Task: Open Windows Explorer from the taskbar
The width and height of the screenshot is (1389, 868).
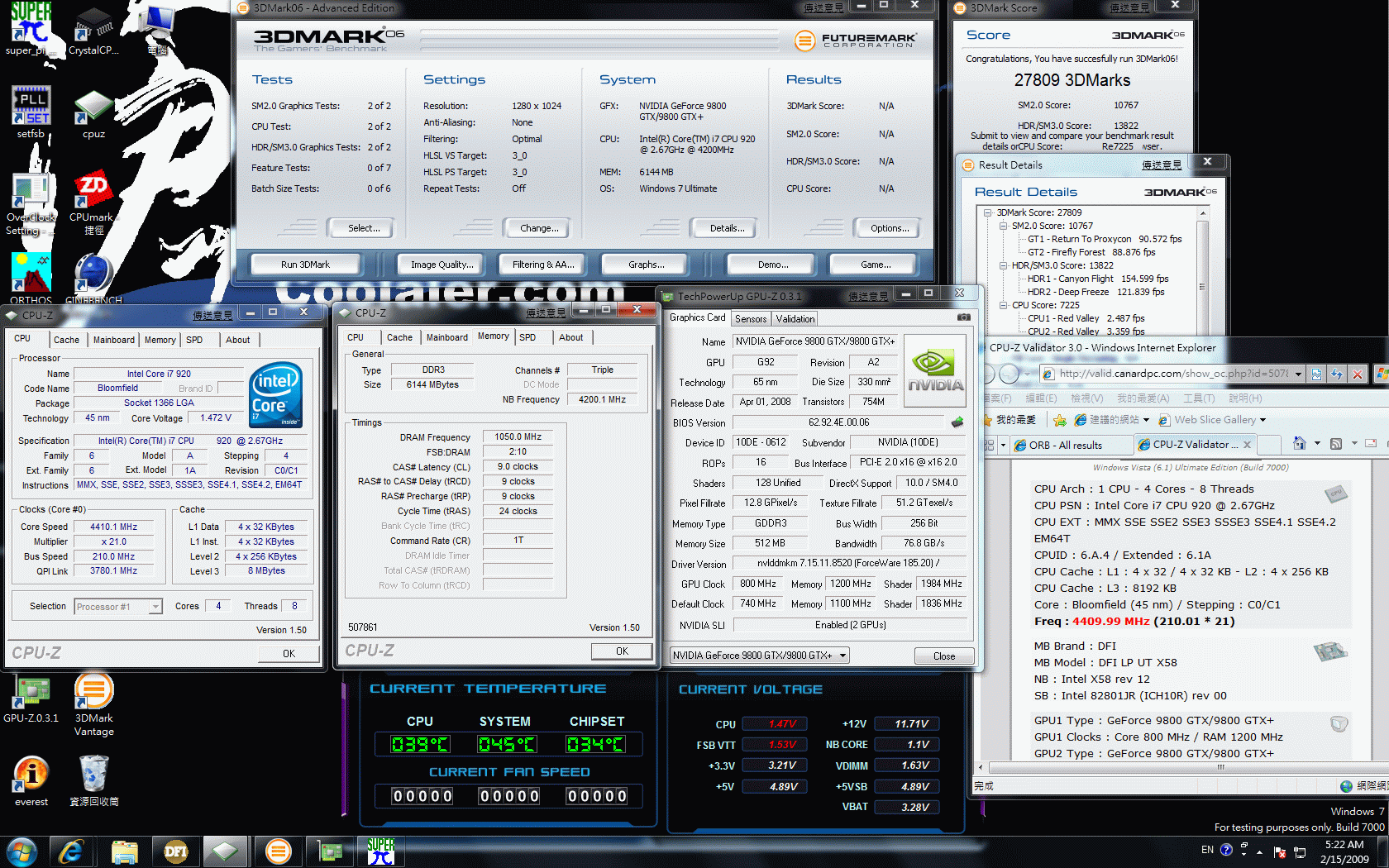Action: (124, 851)
